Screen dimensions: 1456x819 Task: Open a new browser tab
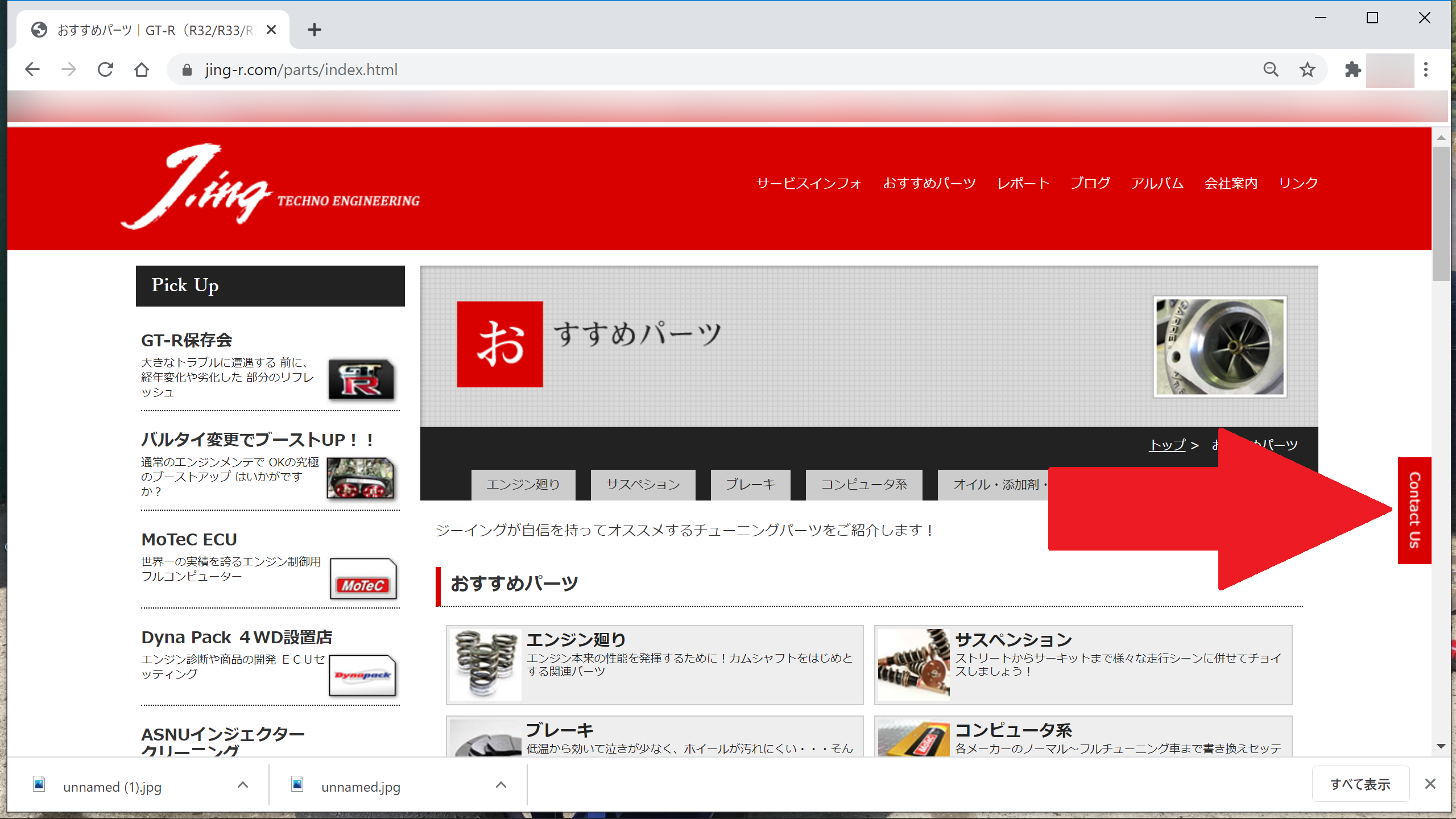tap(314, 30)
